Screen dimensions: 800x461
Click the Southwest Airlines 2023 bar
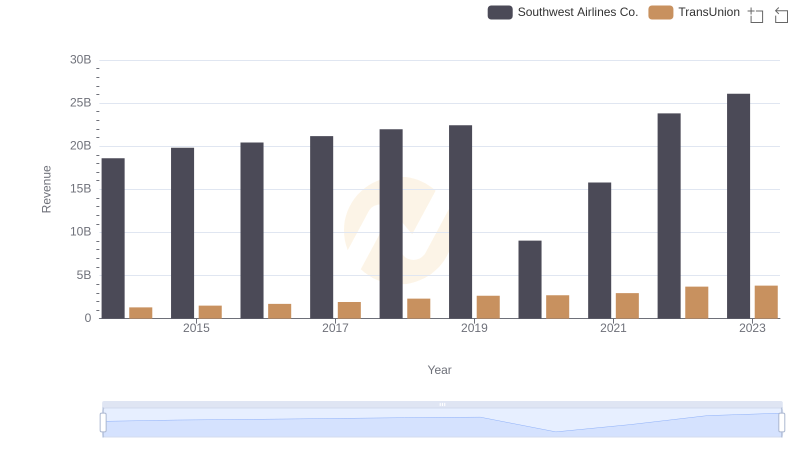738,206
